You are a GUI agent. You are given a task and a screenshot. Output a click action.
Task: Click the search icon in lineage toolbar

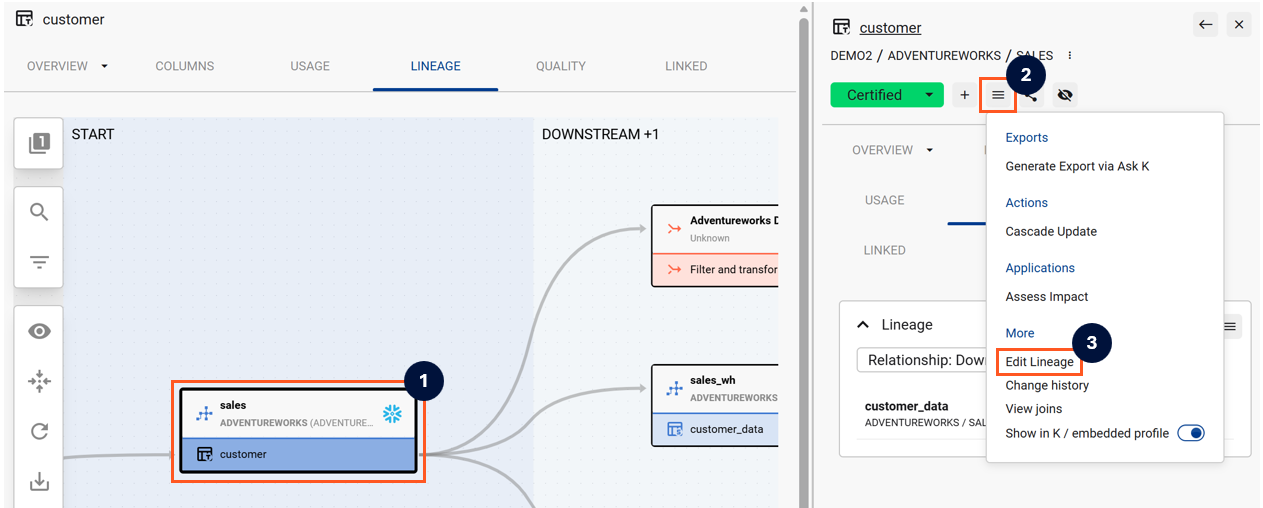coord(39,212)
